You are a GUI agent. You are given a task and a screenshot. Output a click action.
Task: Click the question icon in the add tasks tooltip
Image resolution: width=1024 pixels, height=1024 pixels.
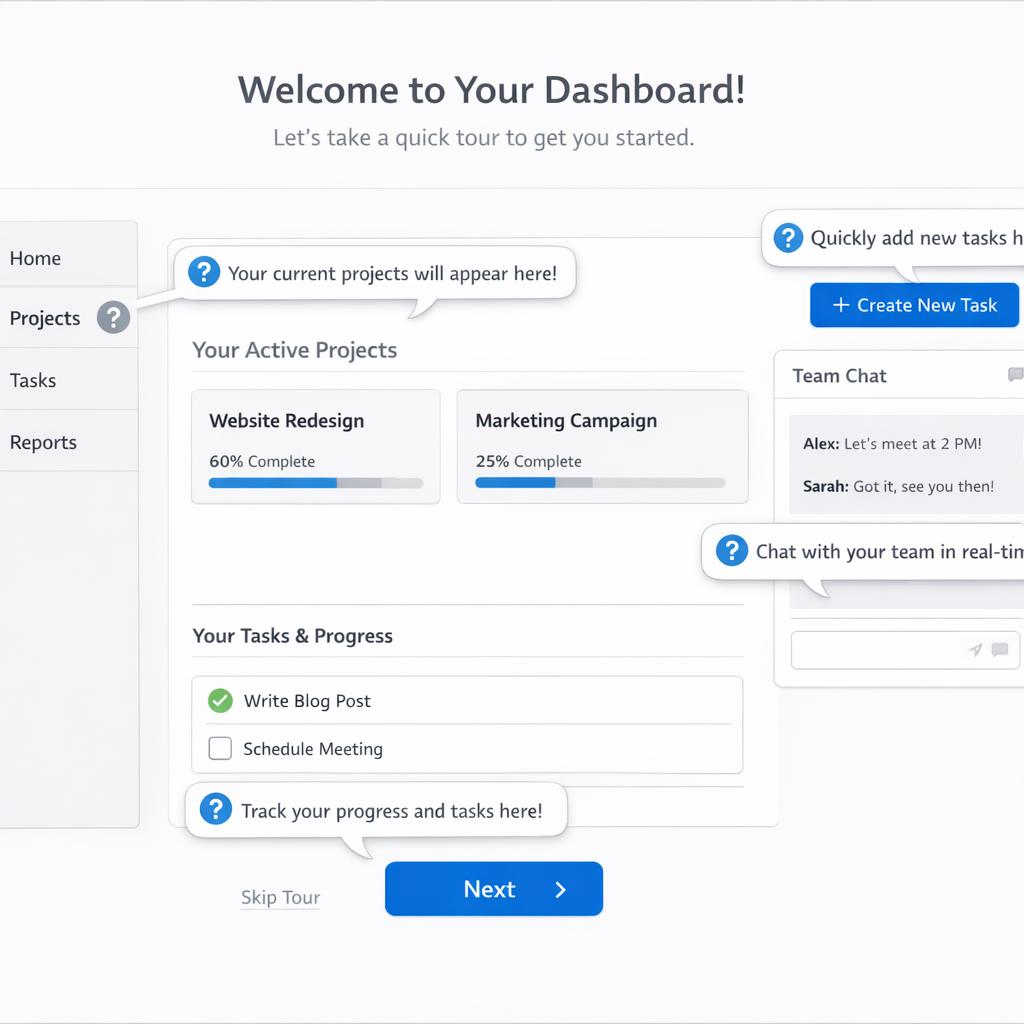click(x=788, y=237)
